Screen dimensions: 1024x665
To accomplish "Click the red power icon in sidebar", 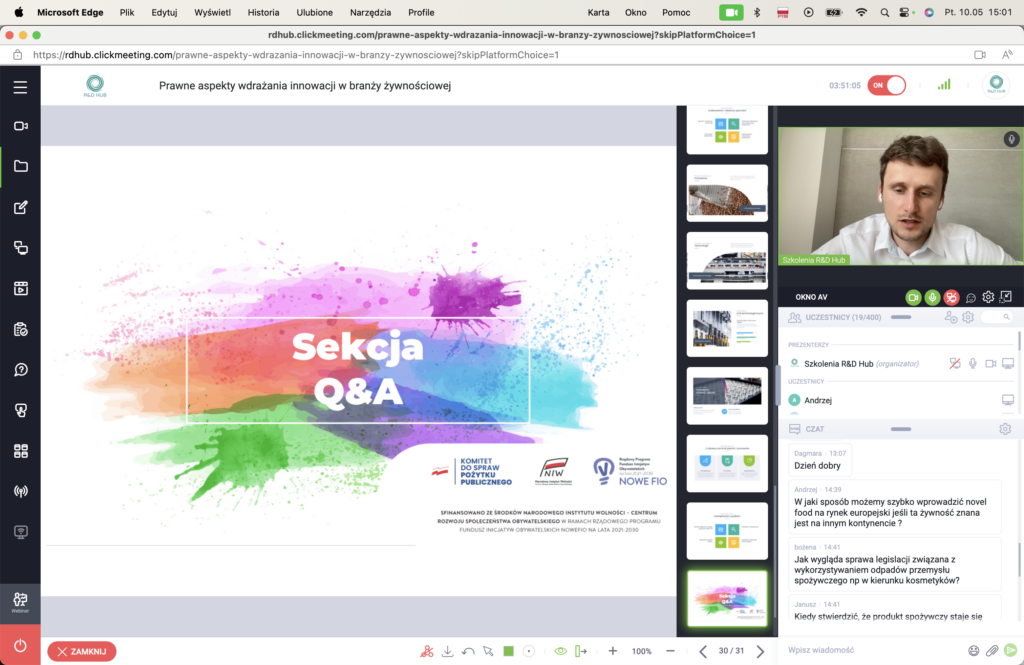I will click(x=20, y=645).
